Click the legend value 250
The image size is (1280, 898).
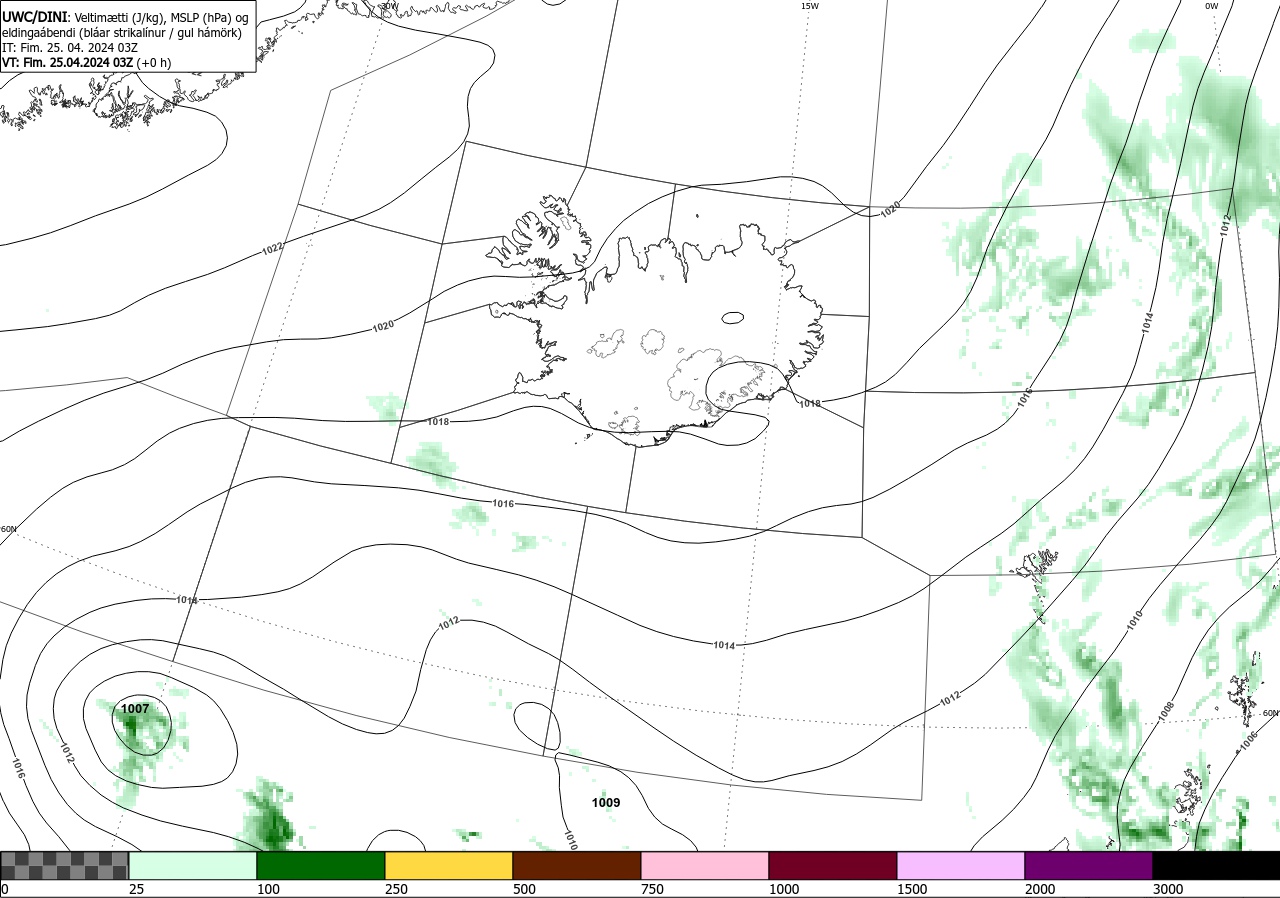(x=396, y=889)
